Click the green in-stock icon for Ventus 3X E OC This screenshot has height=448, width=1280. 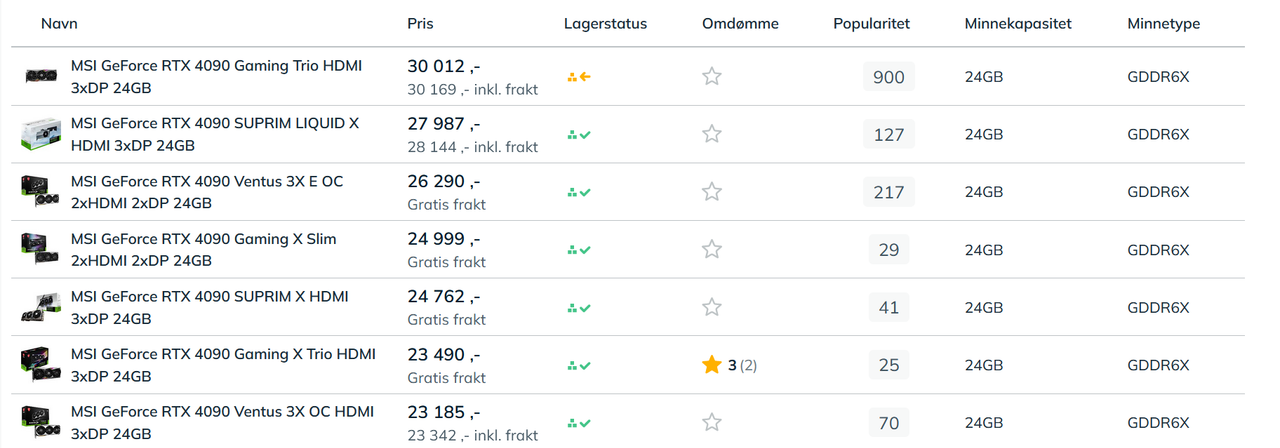(x=578, y=192)
